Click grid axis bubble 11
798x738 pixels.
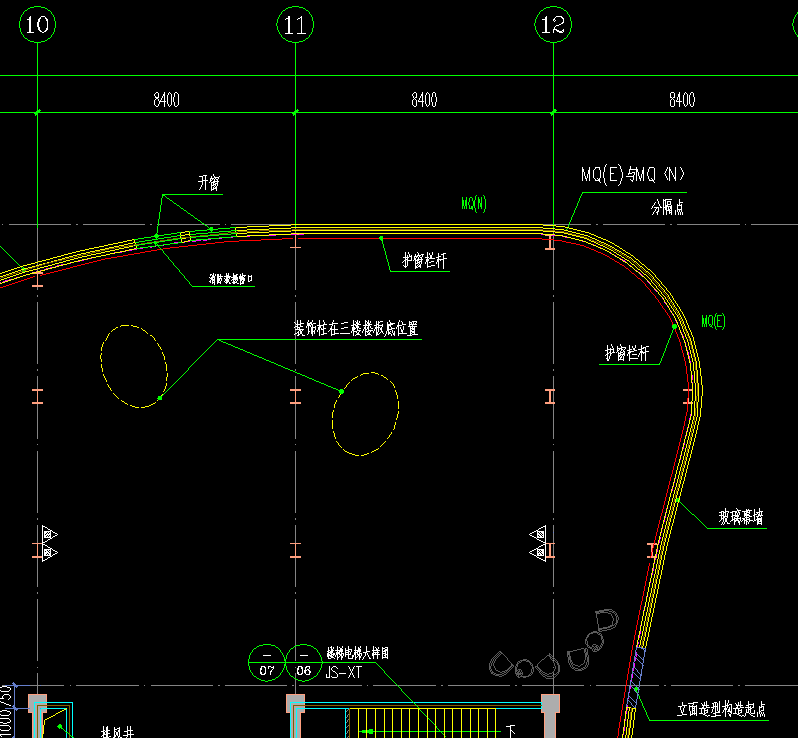coord(295,24)
